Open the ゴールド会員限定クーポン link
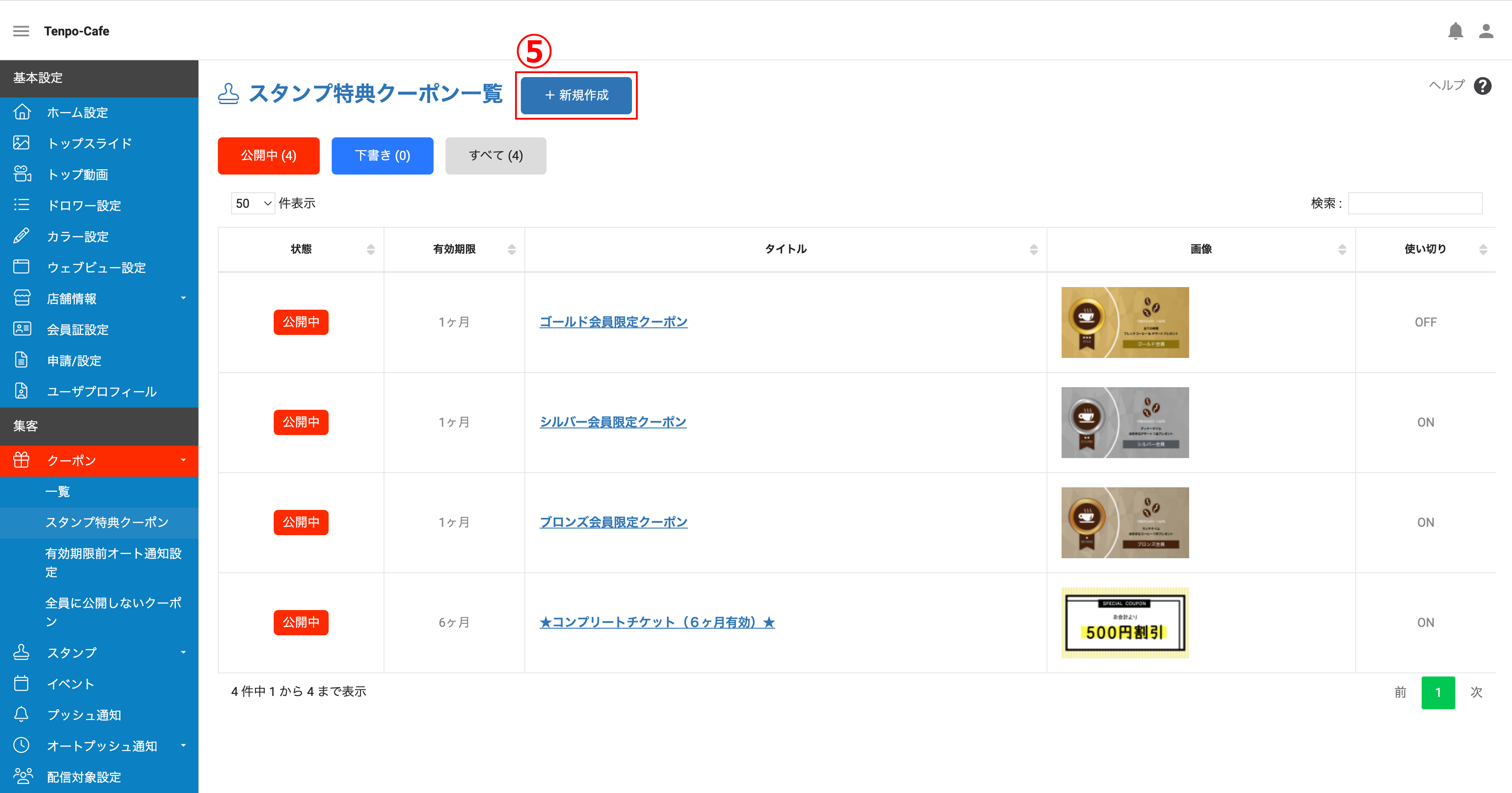Screen dimensions: 1512x793 tap(613, 322)
